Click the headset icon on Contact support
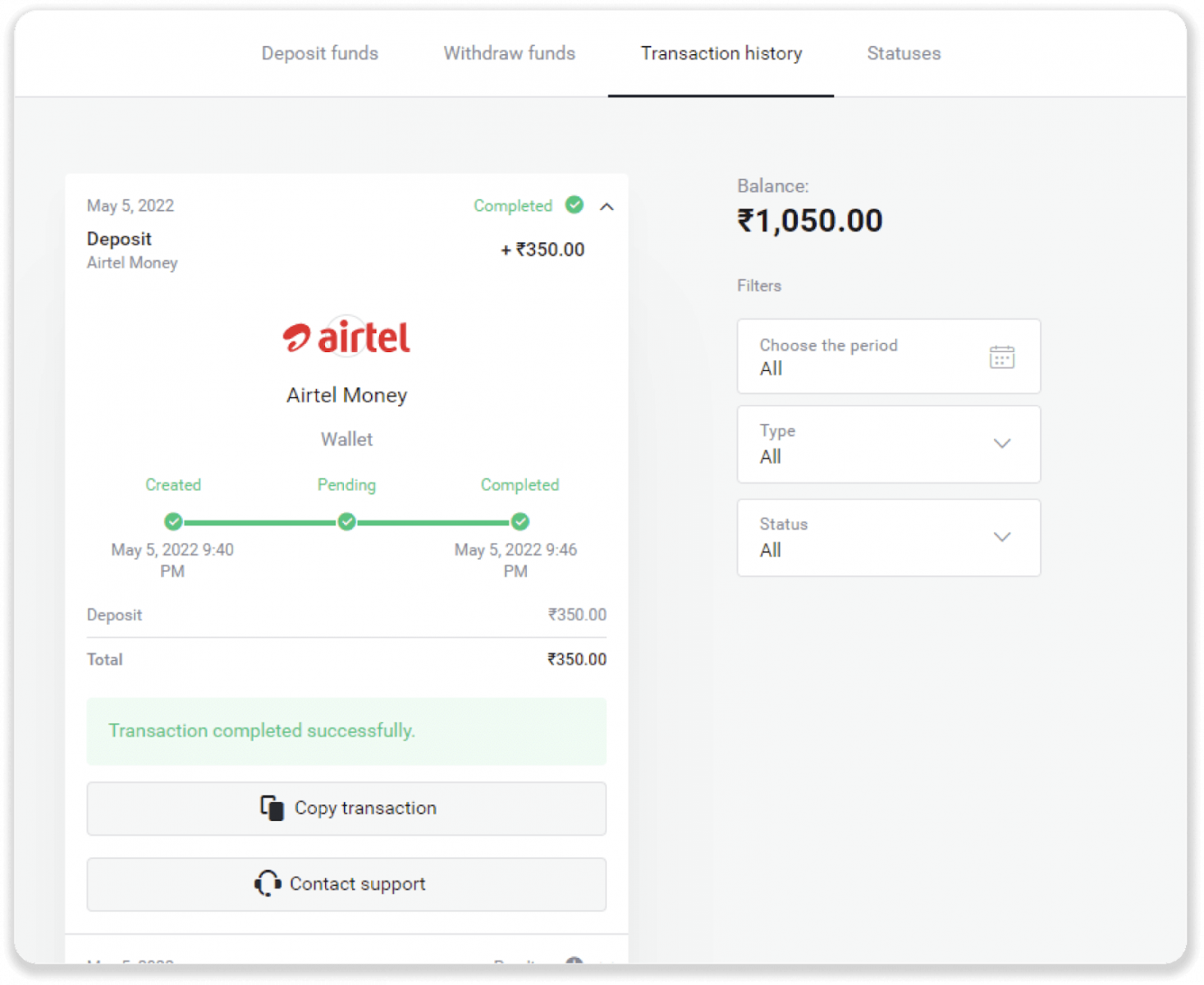The image size is (1204, 985). [268, 883]
